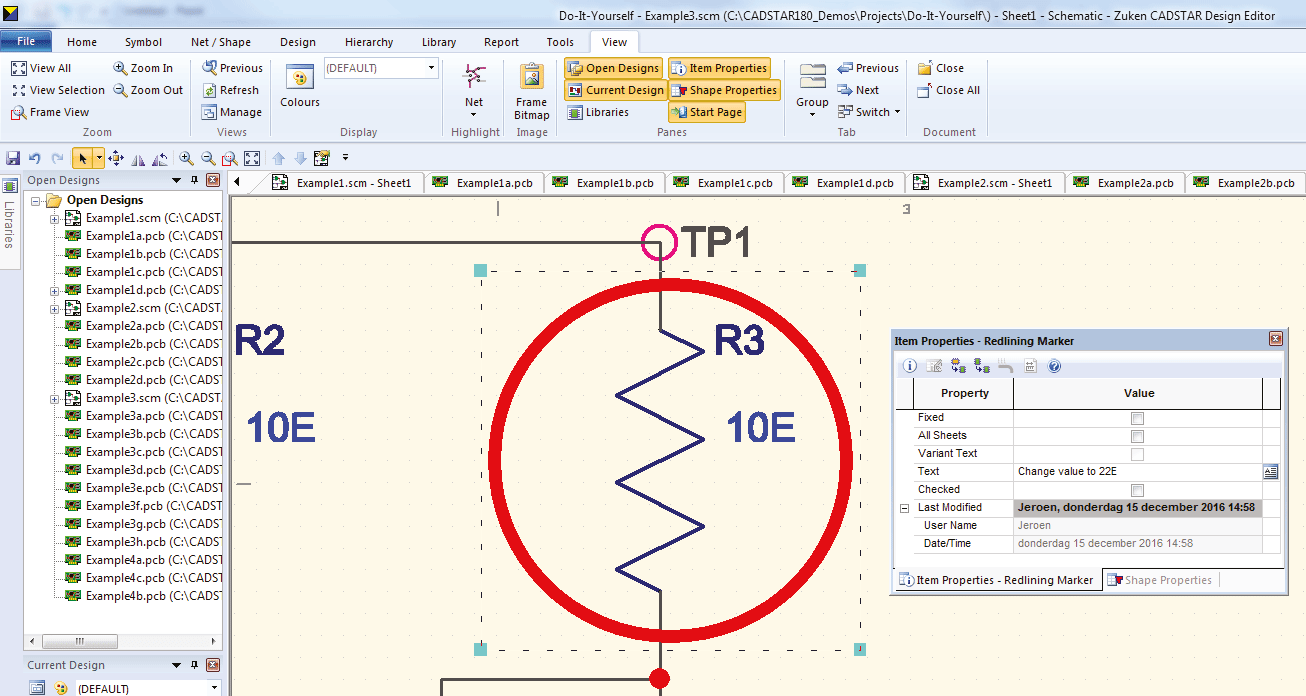Expand the Example1.scm tree node
The image size is (1306, 696).
point(55,218)
